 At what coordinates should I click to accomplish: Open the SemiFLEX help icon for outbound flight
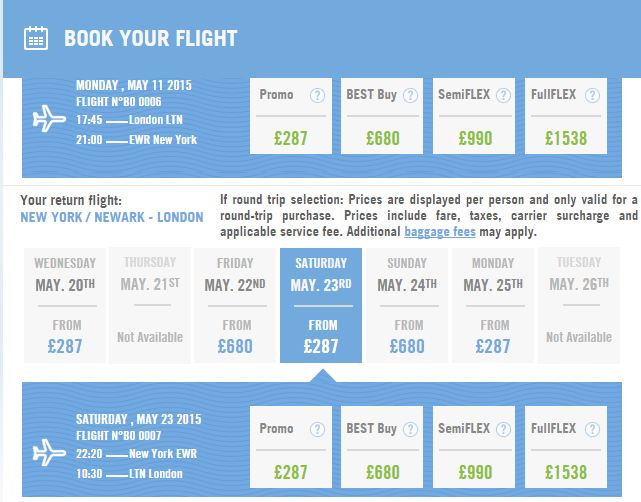click(x=503, y=96)
